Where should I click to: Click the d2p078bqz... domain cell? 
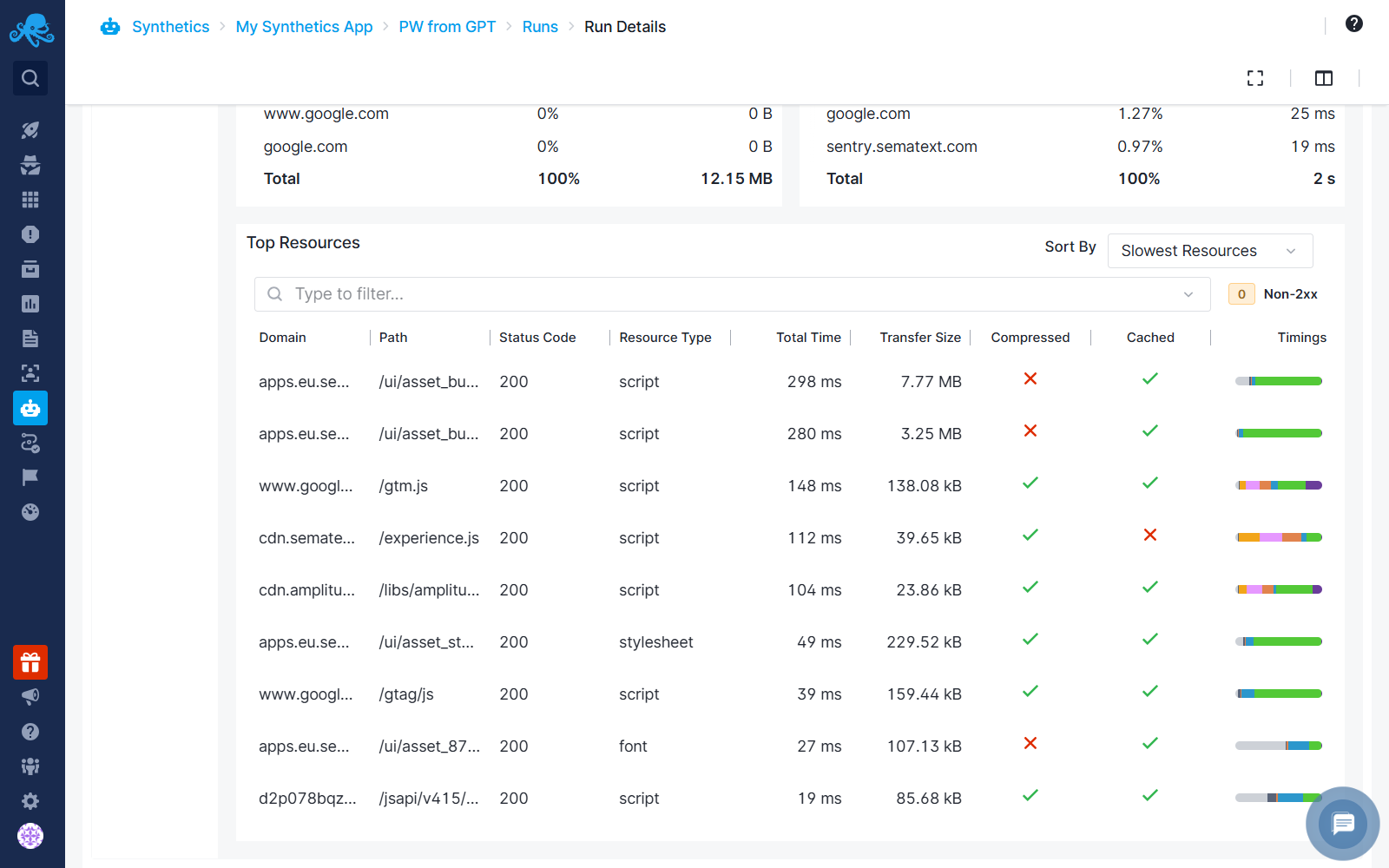pos(307,799)
